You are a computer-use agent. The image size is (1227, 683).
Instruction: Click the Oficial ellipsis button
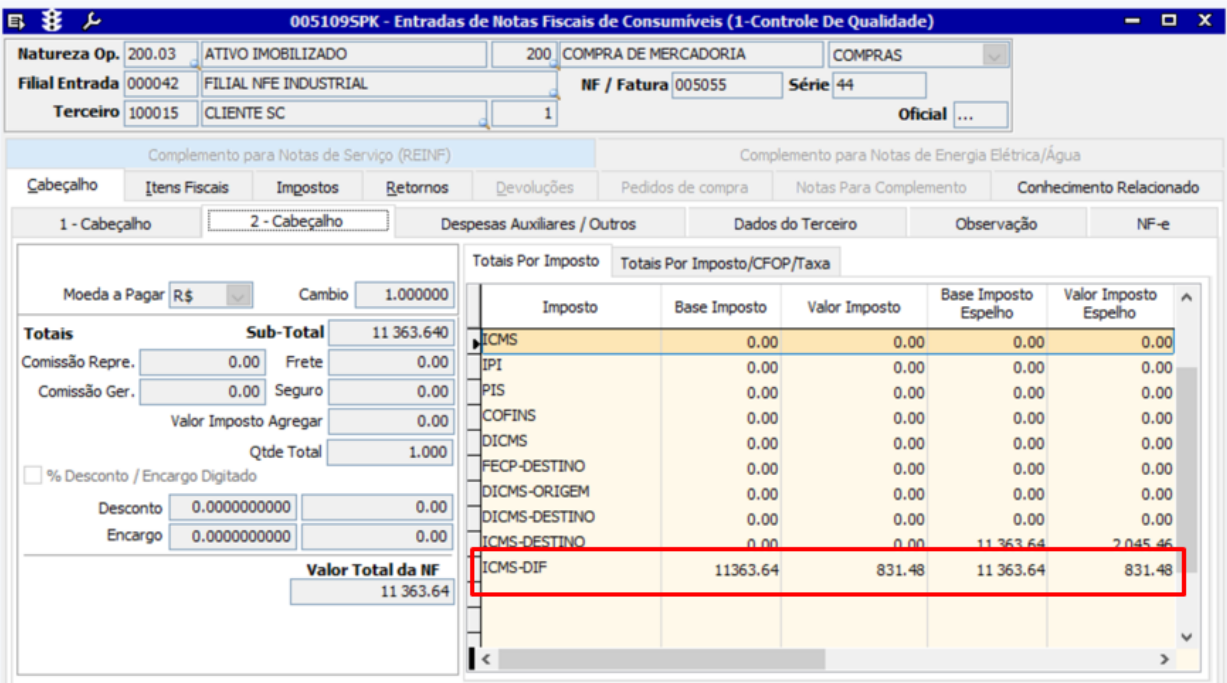(x=979, y=115)
